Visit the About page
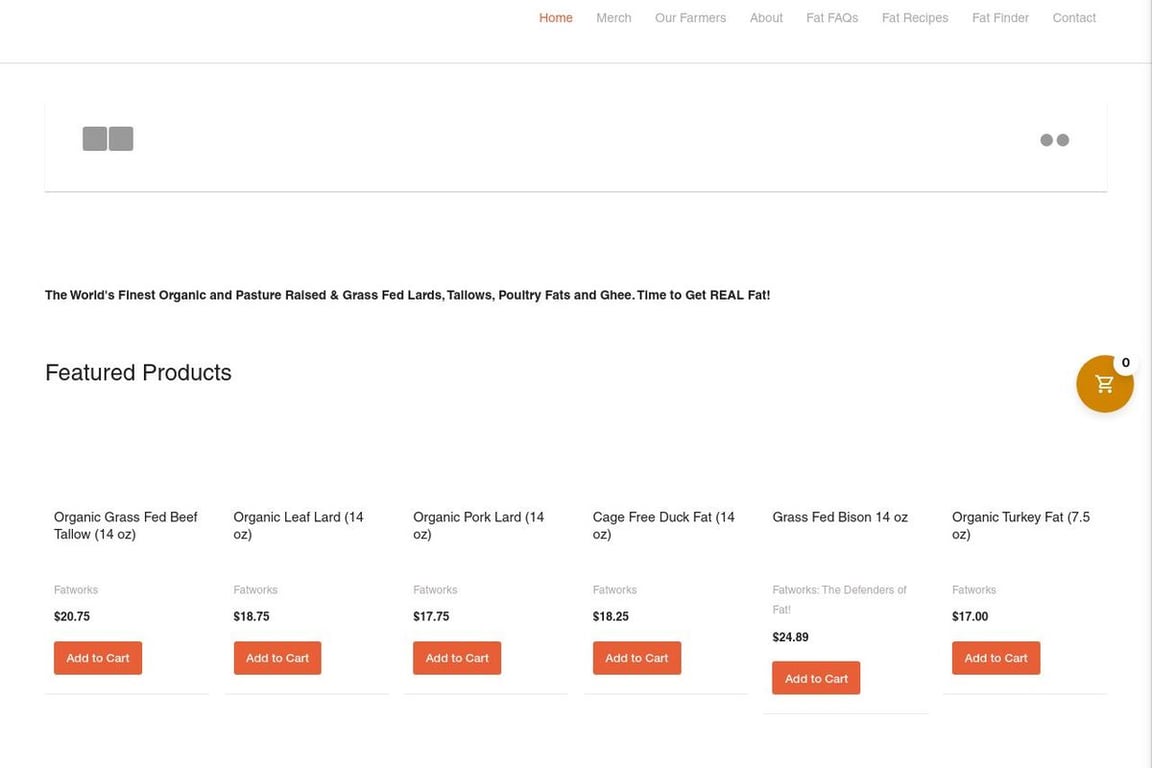Image resolution: width=1152 pixels, height=768 pixels. [766, 18]
